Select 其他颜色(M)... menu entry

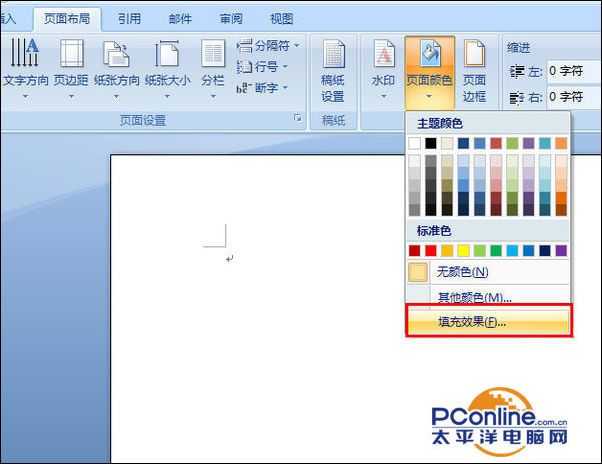pyautogui.click(x=475, y=297)
